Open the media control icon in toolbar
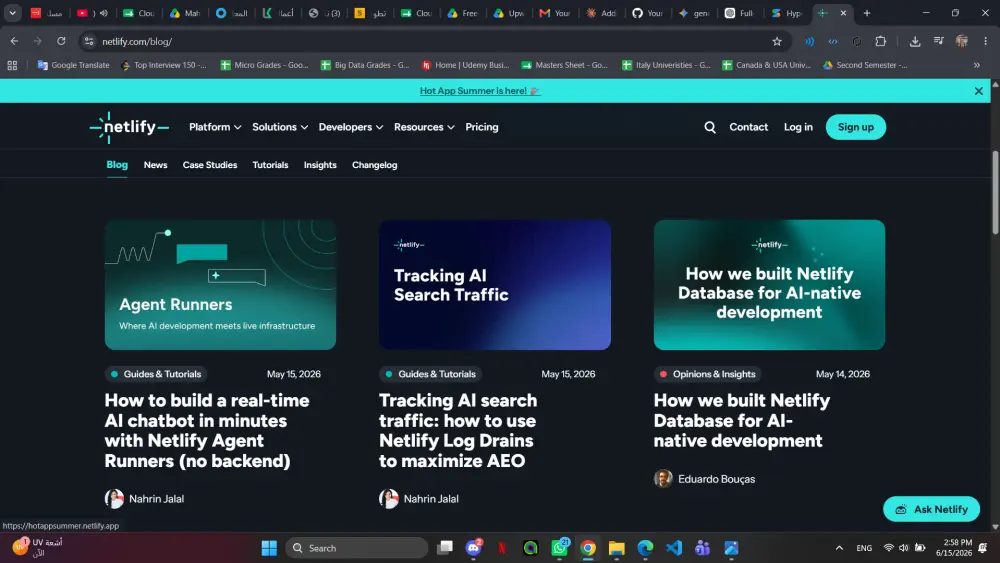The height and width of the screenshot is (563, 1000). [938, 41]
